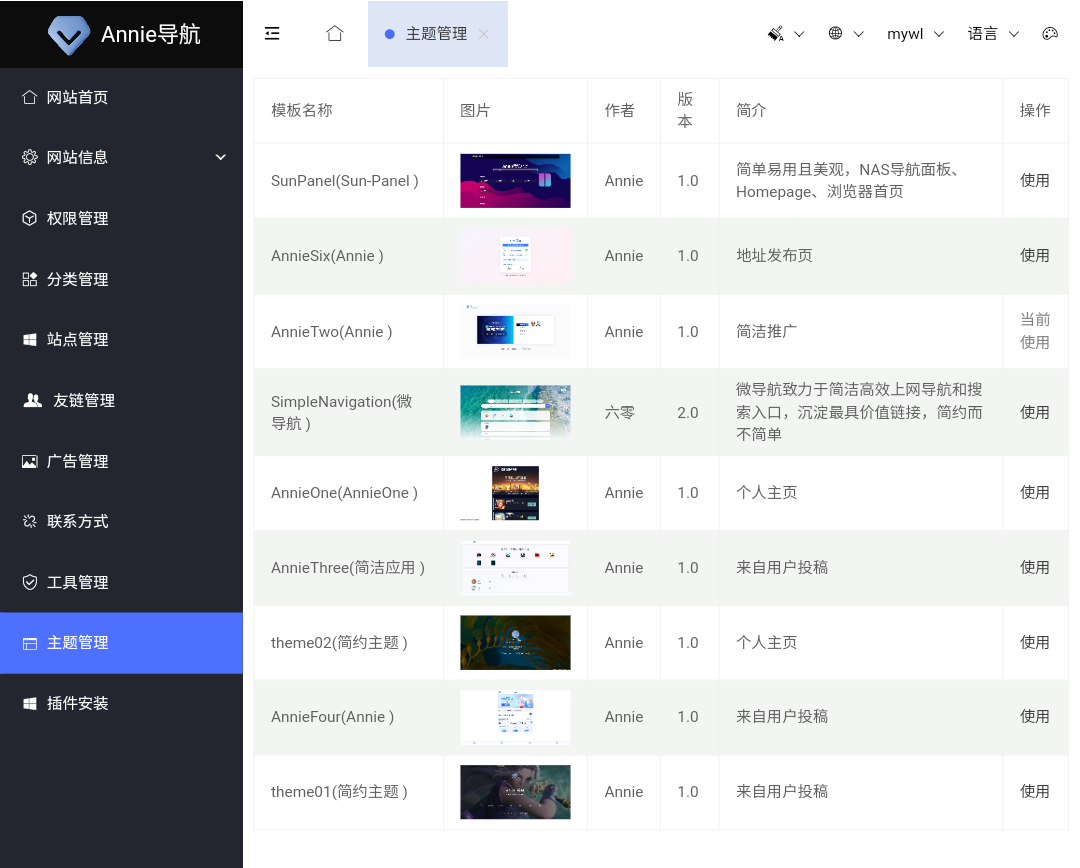Open 友链管理 in the sidebar
The height and width of the screenshot is (868, 1080).
tap(84, 401)
